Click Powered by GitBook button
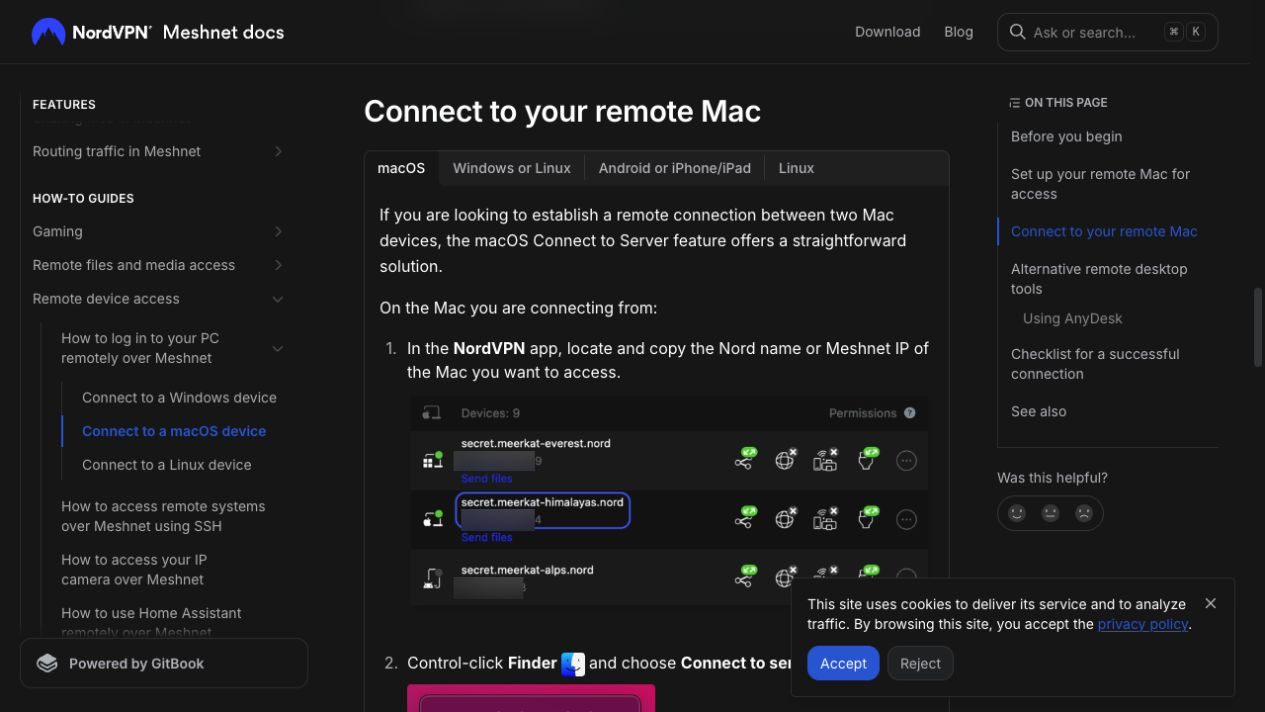 click(x=164, y=663)
